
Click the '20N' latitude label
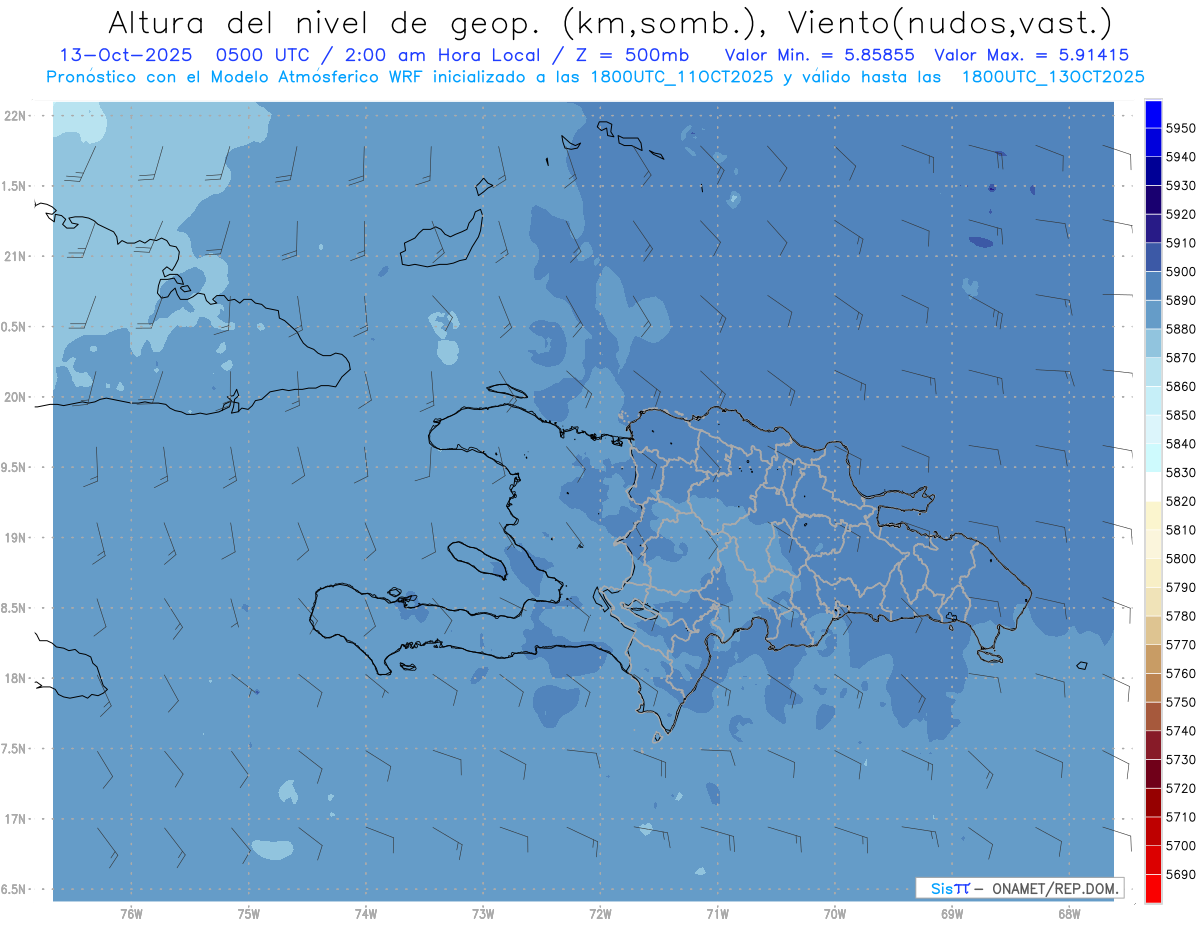[15, 397]
